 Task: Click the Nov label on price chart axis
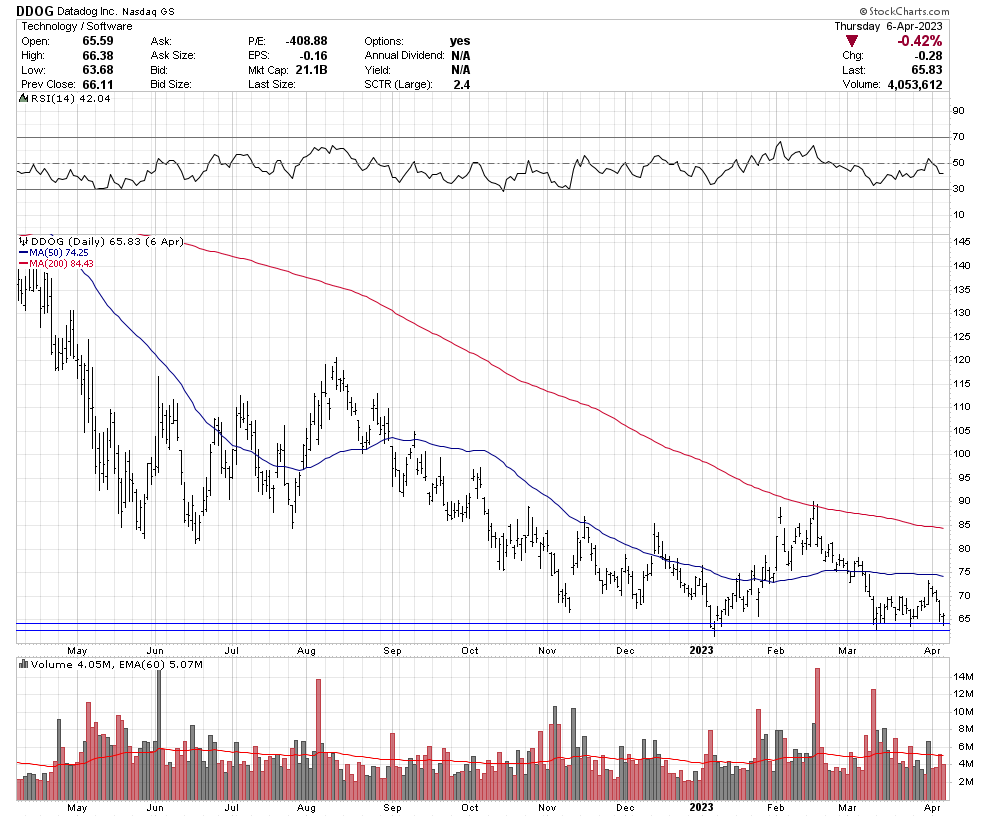click(x=547, y=650)
